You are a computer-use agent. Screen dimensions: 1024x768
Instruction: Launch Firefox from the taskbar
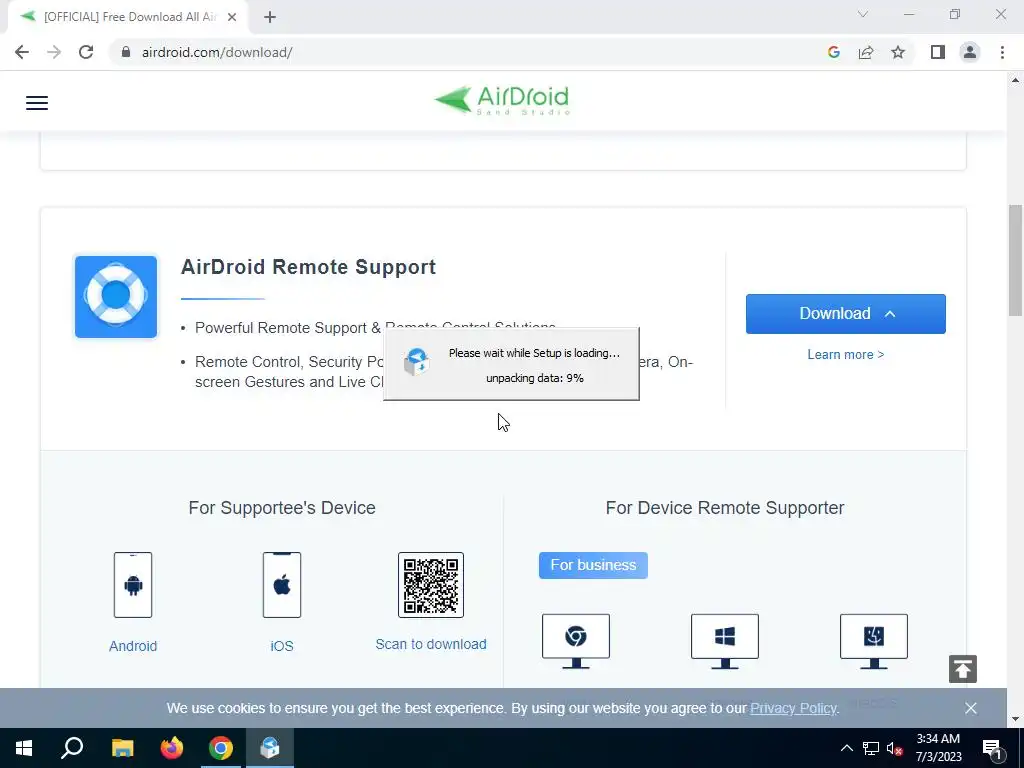pos(172,748)
